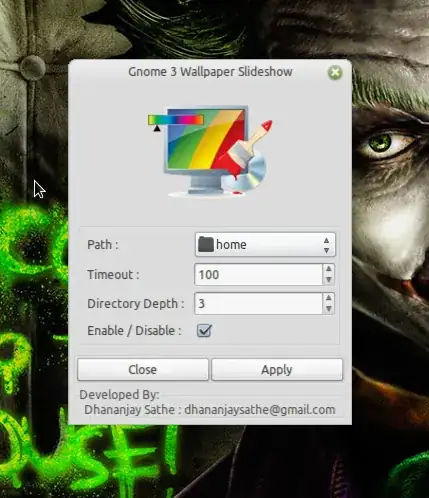Decrease Directory Depth with down arrow
This screenshot has width=429, height=498.
coord(329,309)
